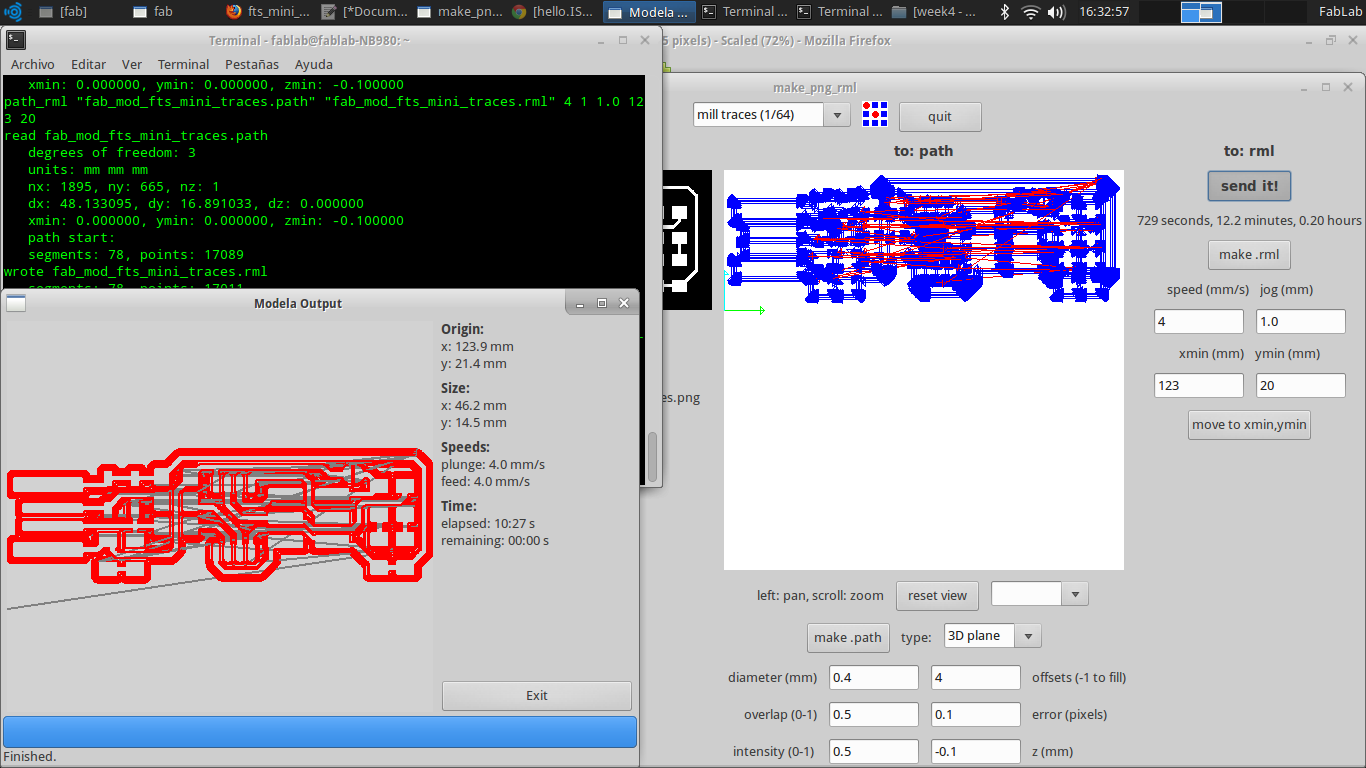Click the offsets input field showing 4
This screenshot has height=768, width=1366.
tap(976, 677)
